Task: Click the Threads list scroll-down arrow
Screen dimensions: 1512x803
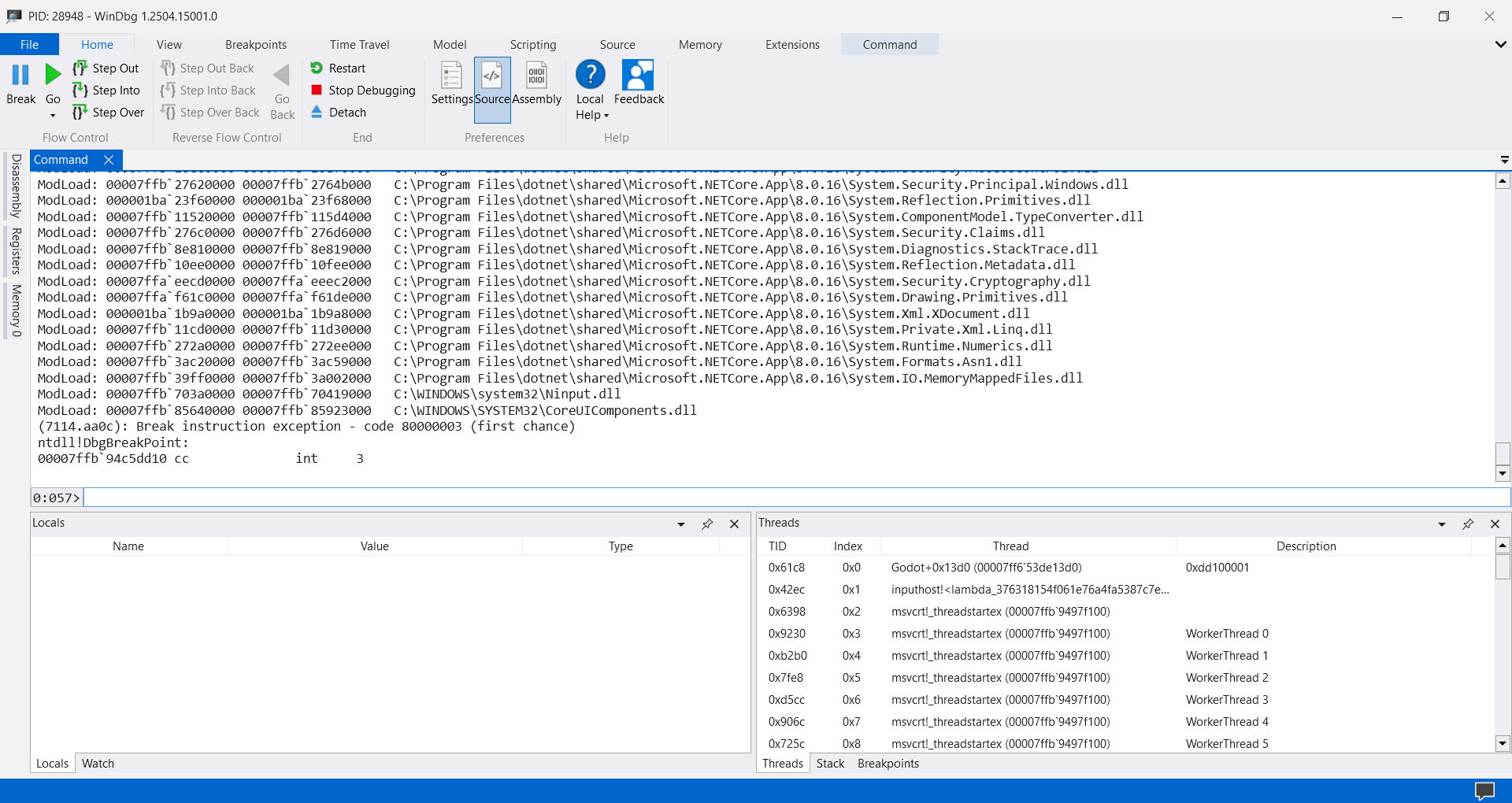Action: pyautogui.click(x=1503, y=743)
